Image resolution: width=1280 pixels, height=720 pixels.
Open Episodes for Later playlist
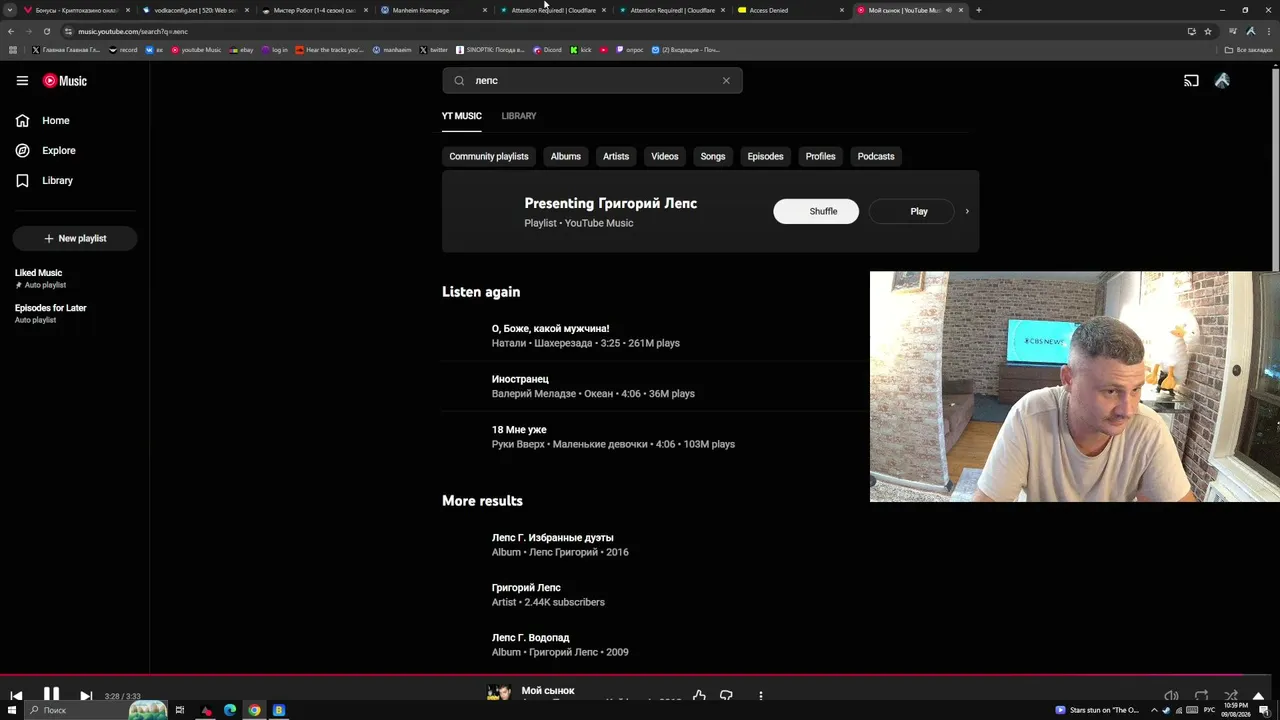pyautogui.click(x=51, y=313)
